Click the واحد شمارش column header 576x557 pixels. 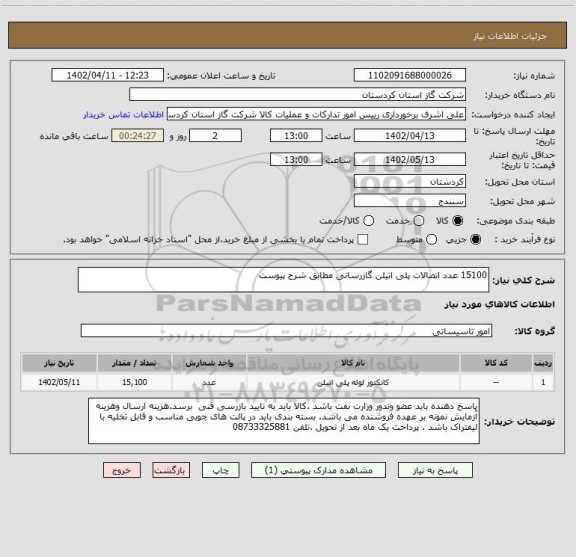[x=209, y=363]
